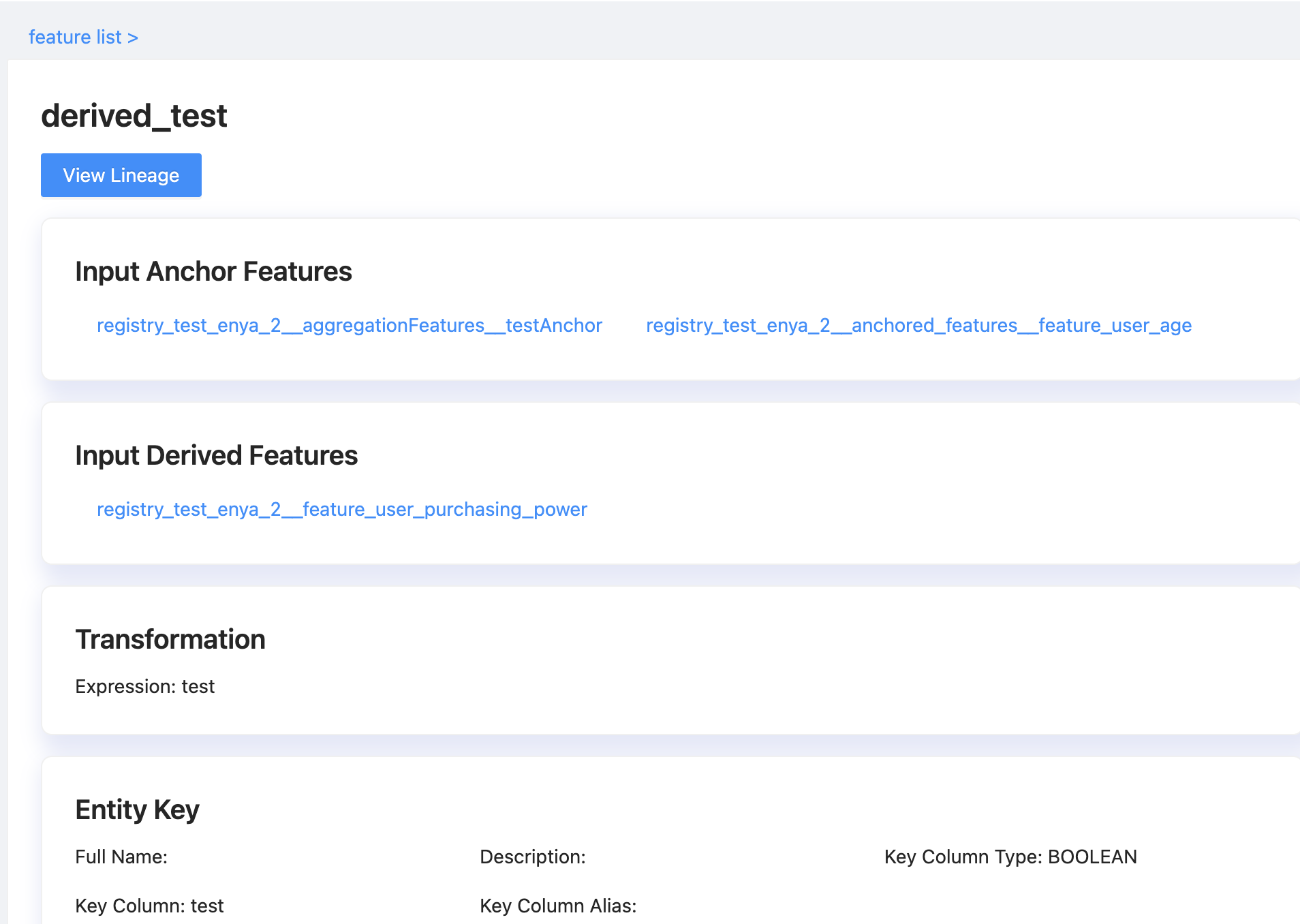Click the derived_test page title

click(x=134, y=116)
